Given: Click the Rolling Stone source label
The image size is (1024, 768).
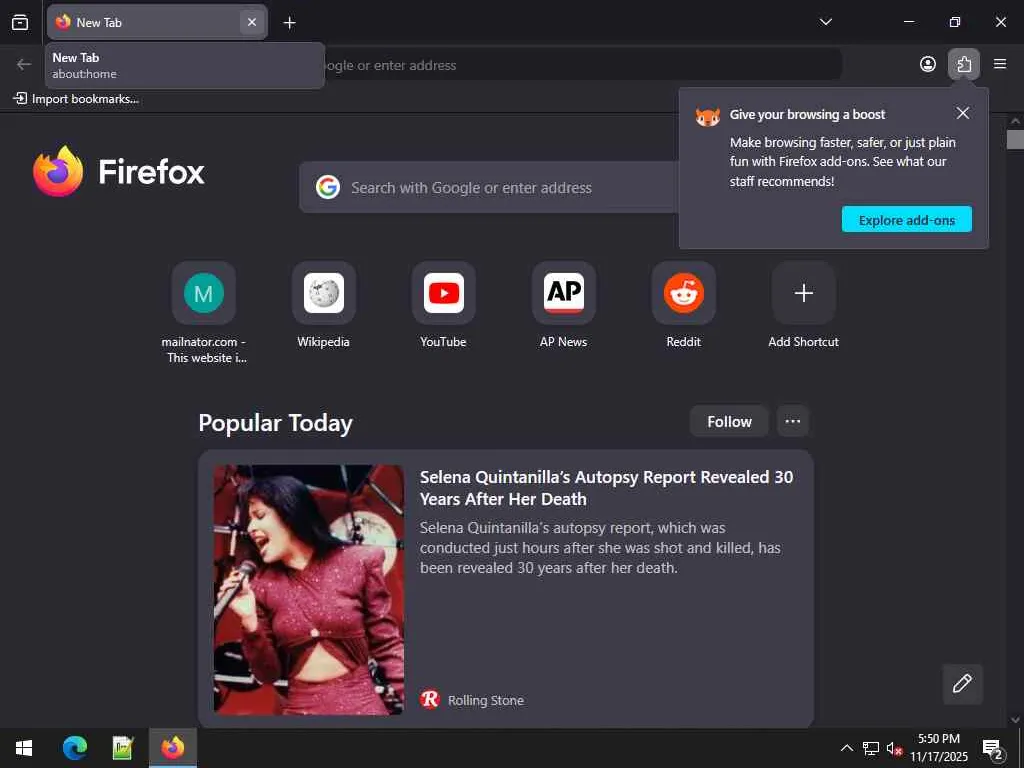Looking at the screenshot, I should pos(485,700).
